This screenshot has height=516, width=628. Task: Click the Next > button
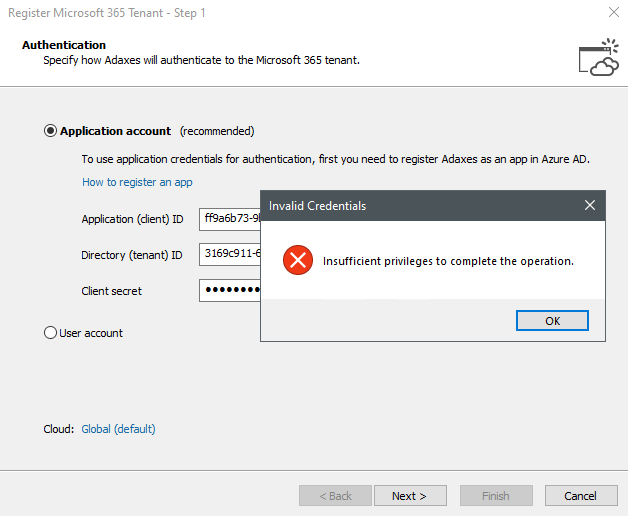410,496
